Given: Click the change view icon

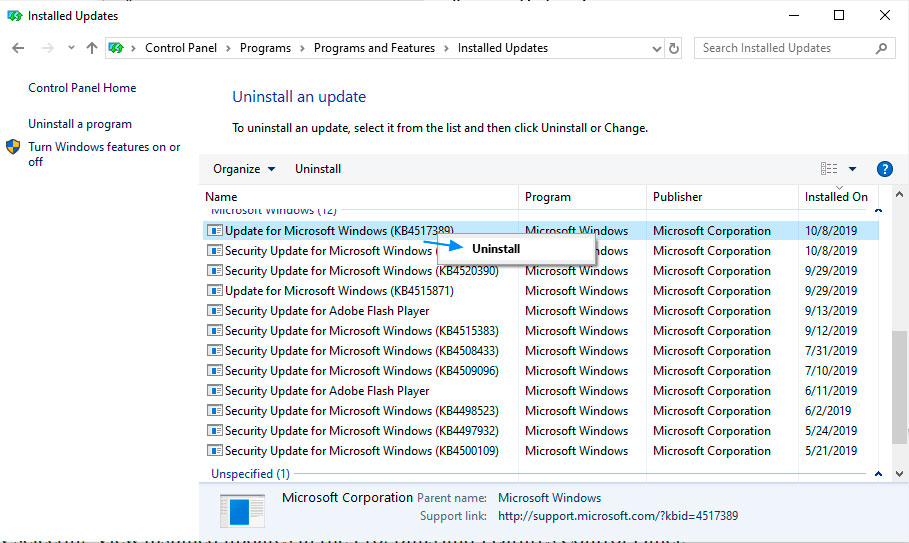Looking at the screenshot, I should [829, 169].
